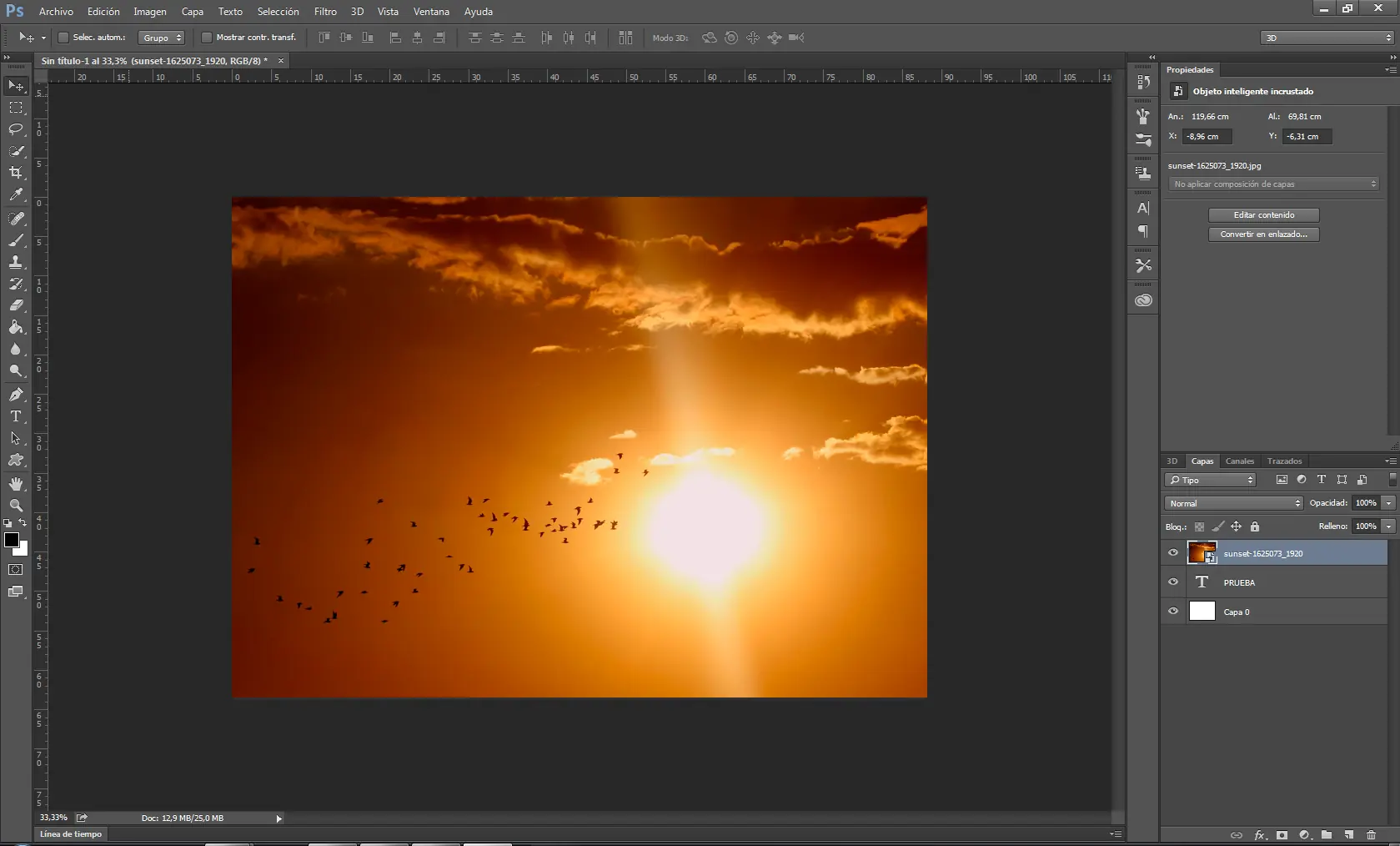This screenshot has width=1400, height=846.
Task: Open the Filtro menu
Action: tap(325, 12)
